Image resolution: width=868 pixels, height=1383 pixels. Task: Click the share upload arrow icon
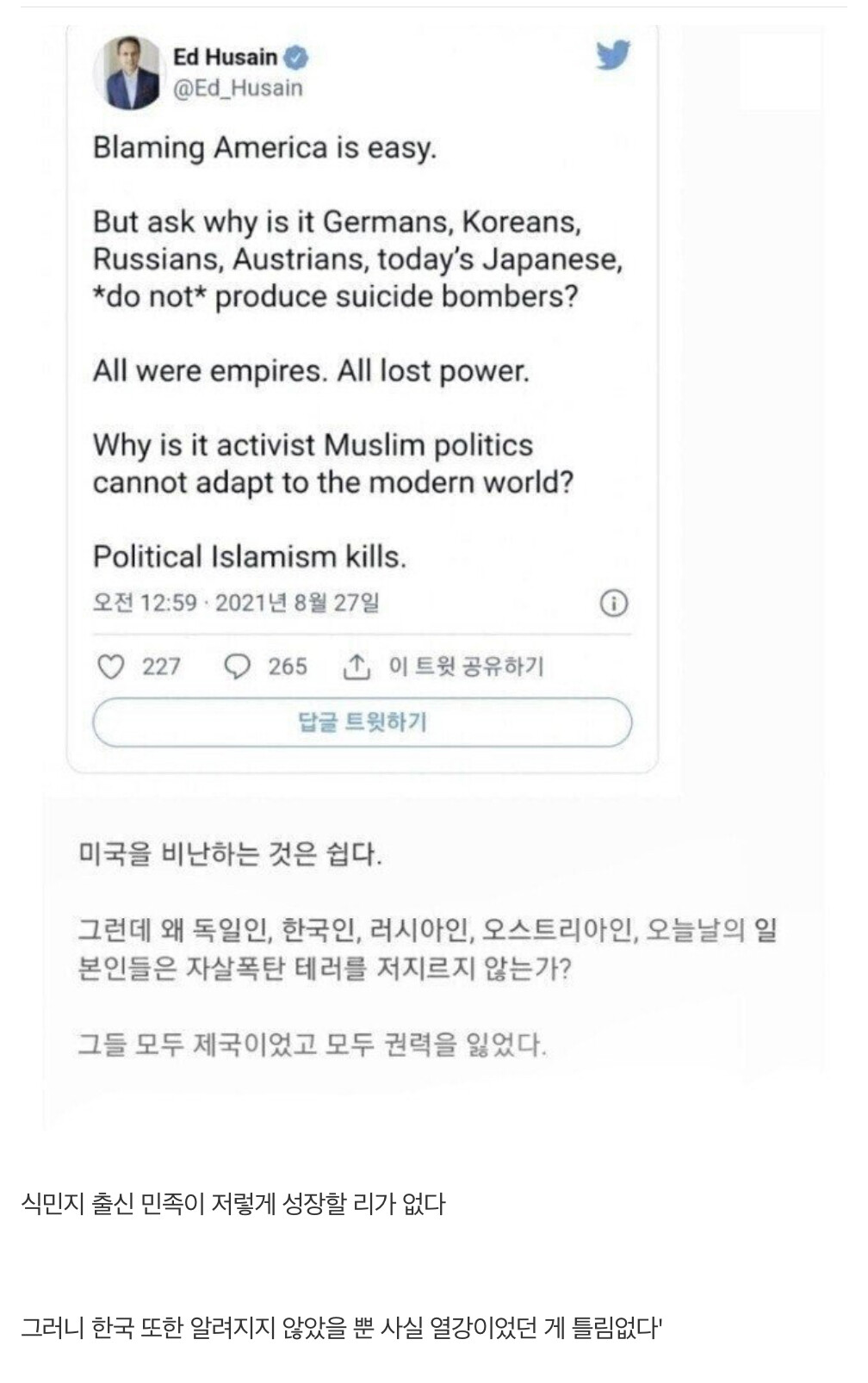coord(356,667)
